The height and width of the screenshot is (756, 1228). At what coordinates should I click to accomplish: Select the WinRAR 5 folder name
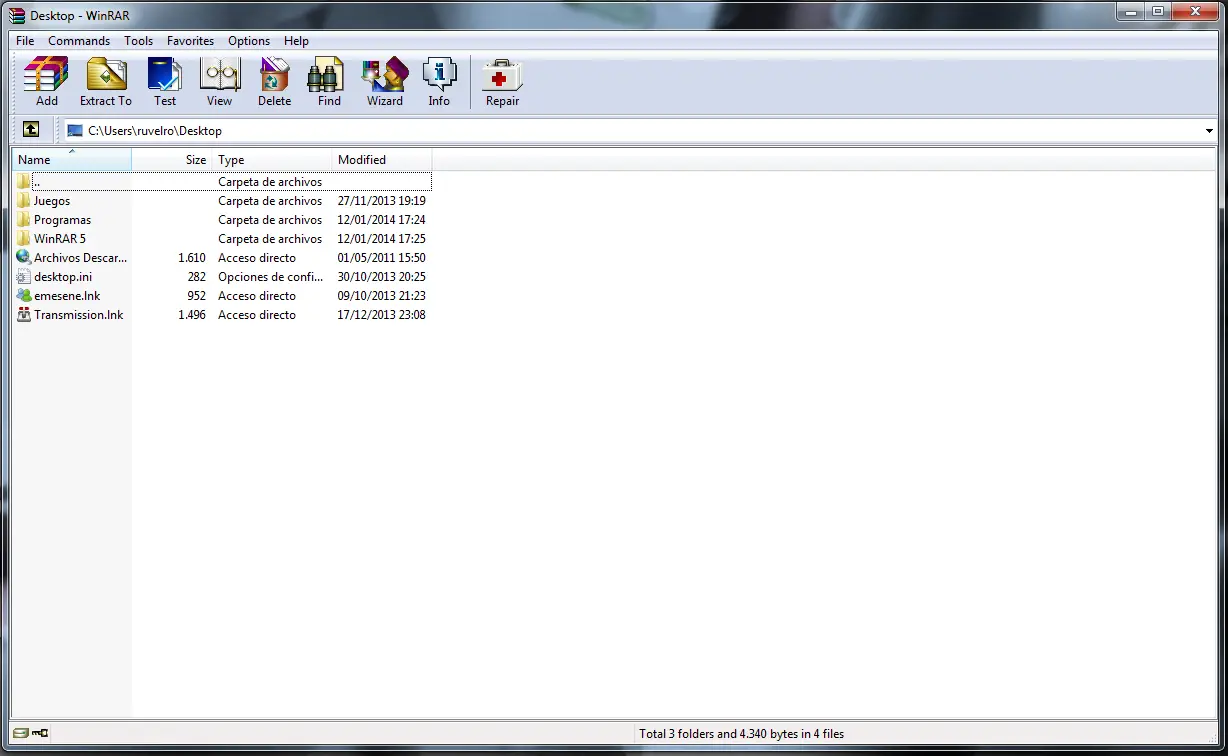(x=60, y=239)
